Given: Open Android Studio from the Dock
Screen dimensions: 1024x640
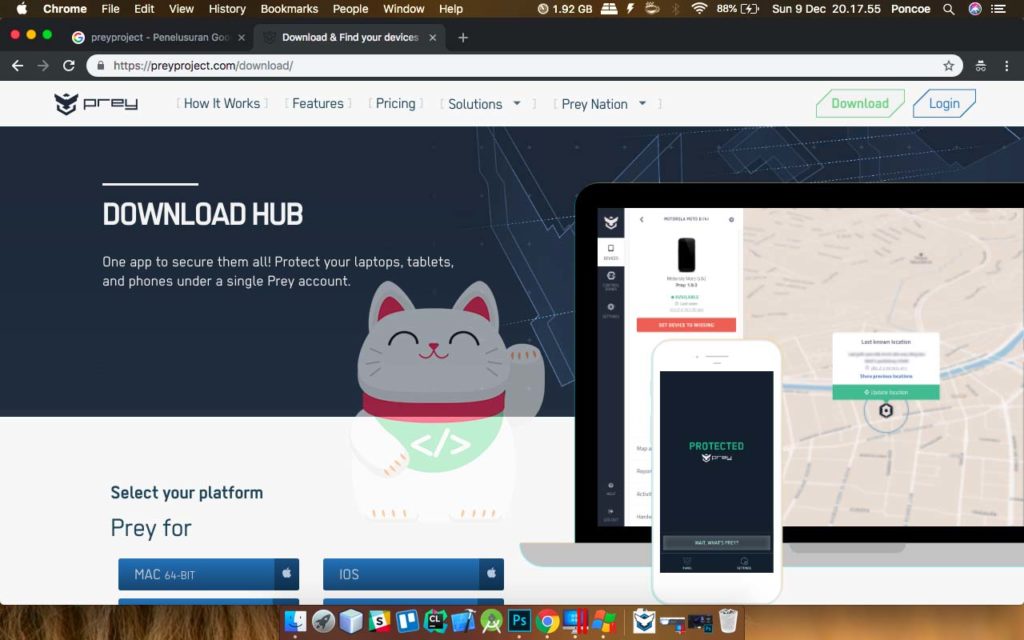Looking at the screenshot, I should point(491,622).
